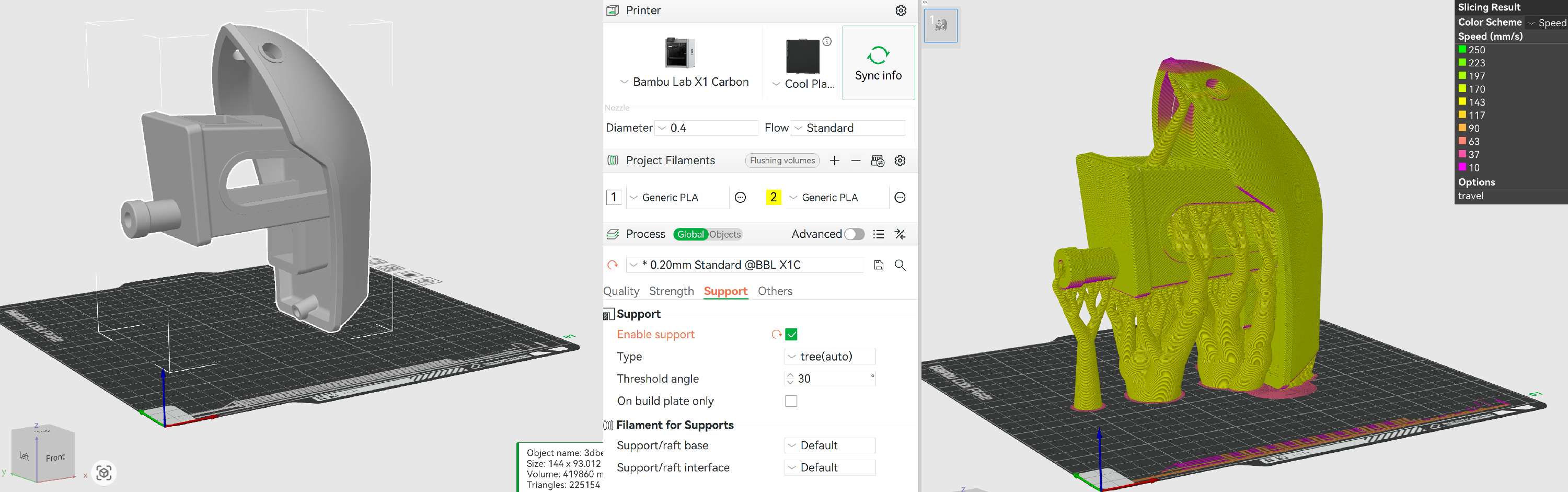Open the Others tab
This screenshot has width=1568, height=492.
click(774, 291)
